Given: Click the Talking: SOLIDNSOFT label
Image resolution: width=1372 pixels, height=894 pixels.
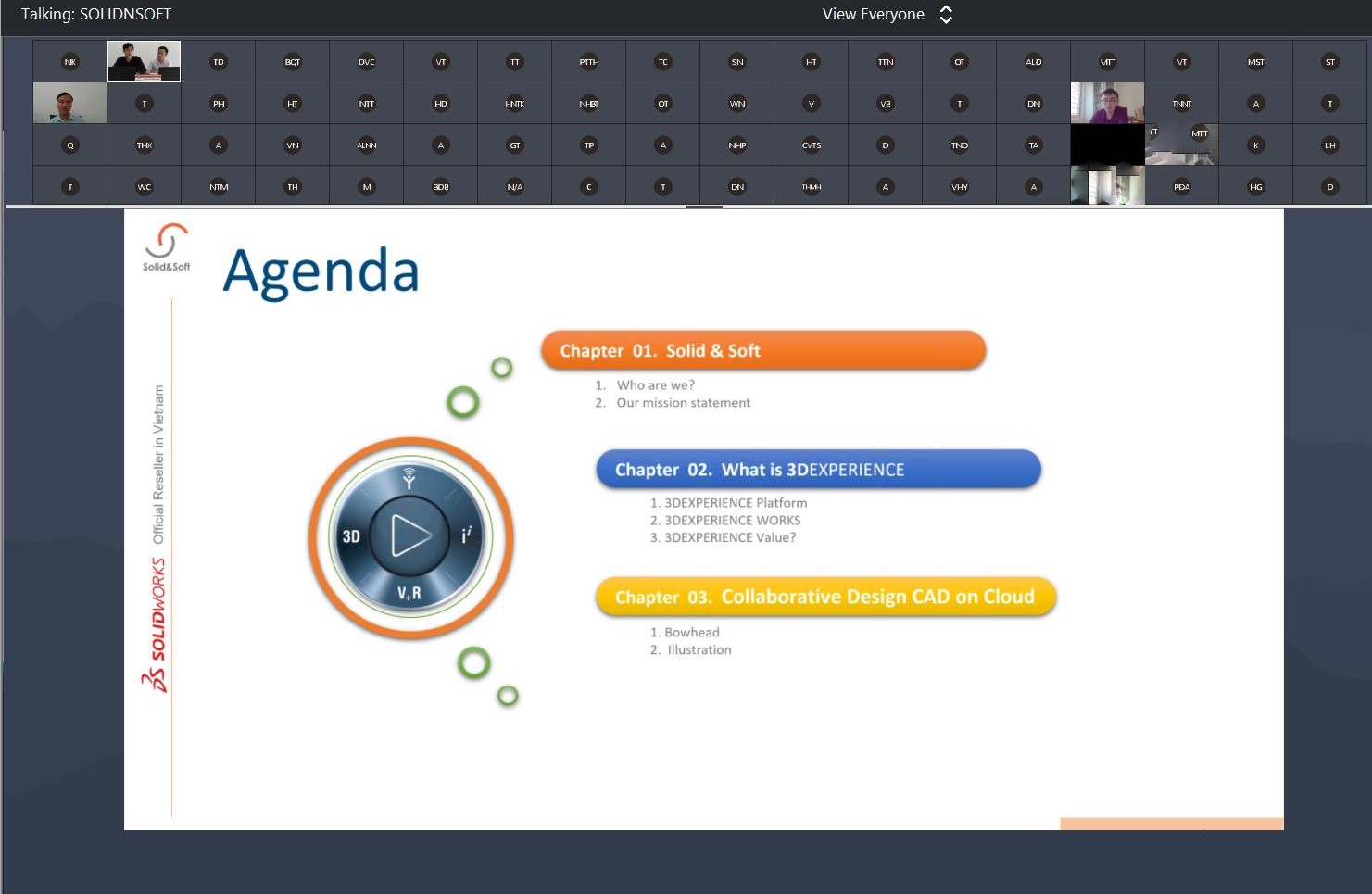Looking at the screenshot, I should tap(96, 14).
